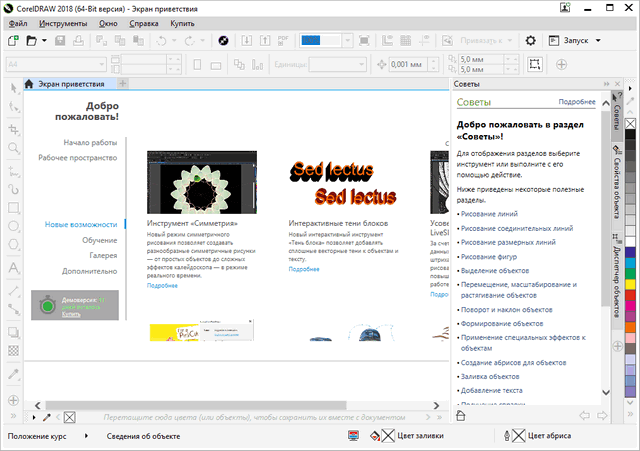This screenshot has height=451, width=640.
Task: Click the New document icon
Action: pos(12,41)
